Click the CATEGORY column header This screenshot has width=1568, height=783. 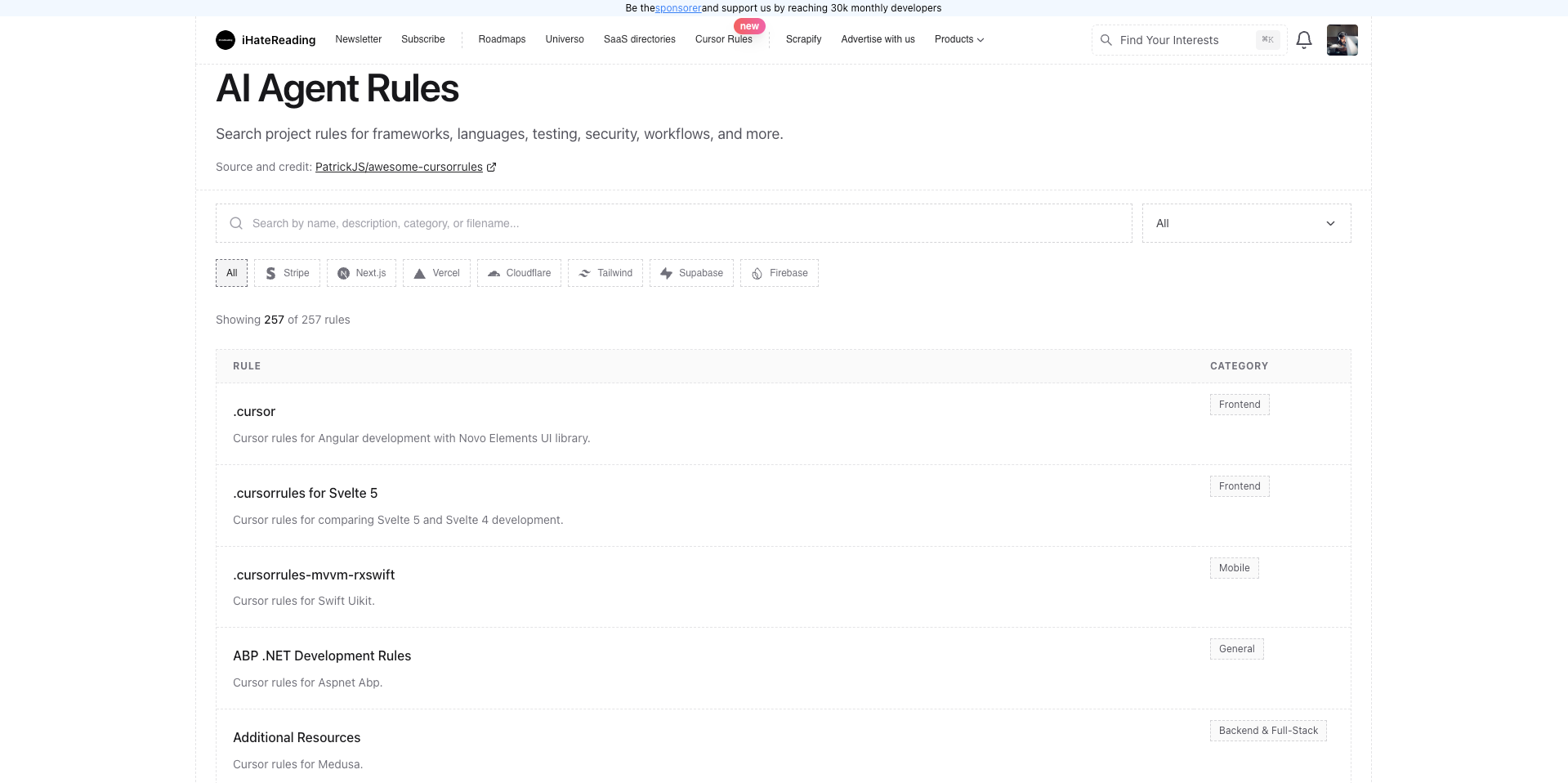pos(1239,366)
